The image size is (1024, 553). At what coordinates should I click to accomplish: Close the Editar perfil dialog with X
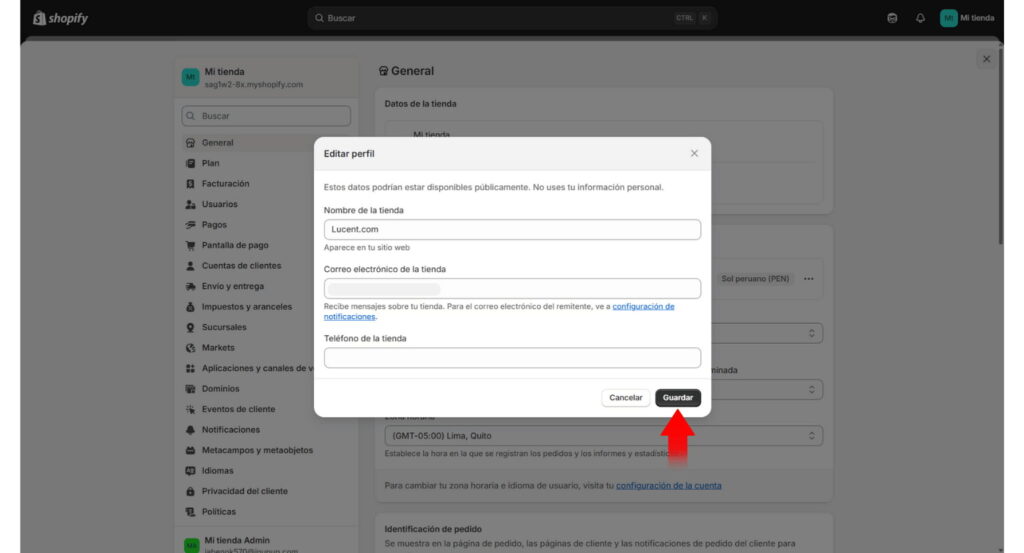pos(694,153)
